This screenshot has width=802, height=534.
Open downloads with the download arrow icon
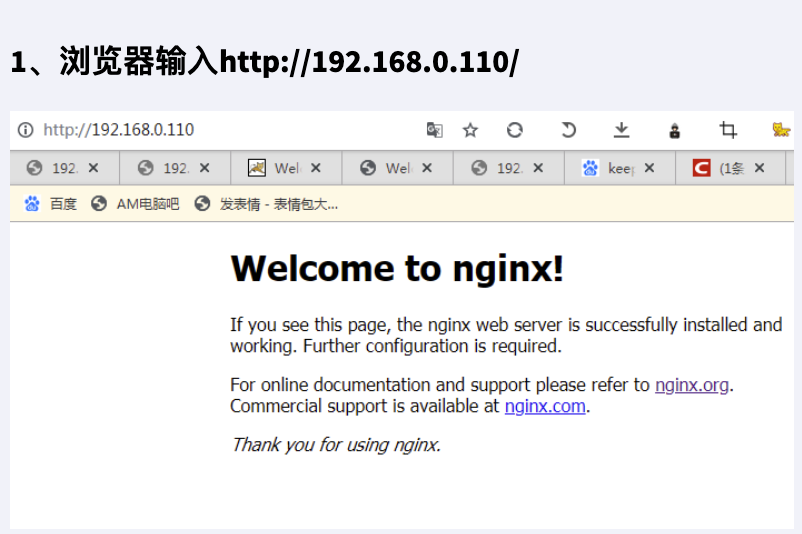click(x=621, y=130)
